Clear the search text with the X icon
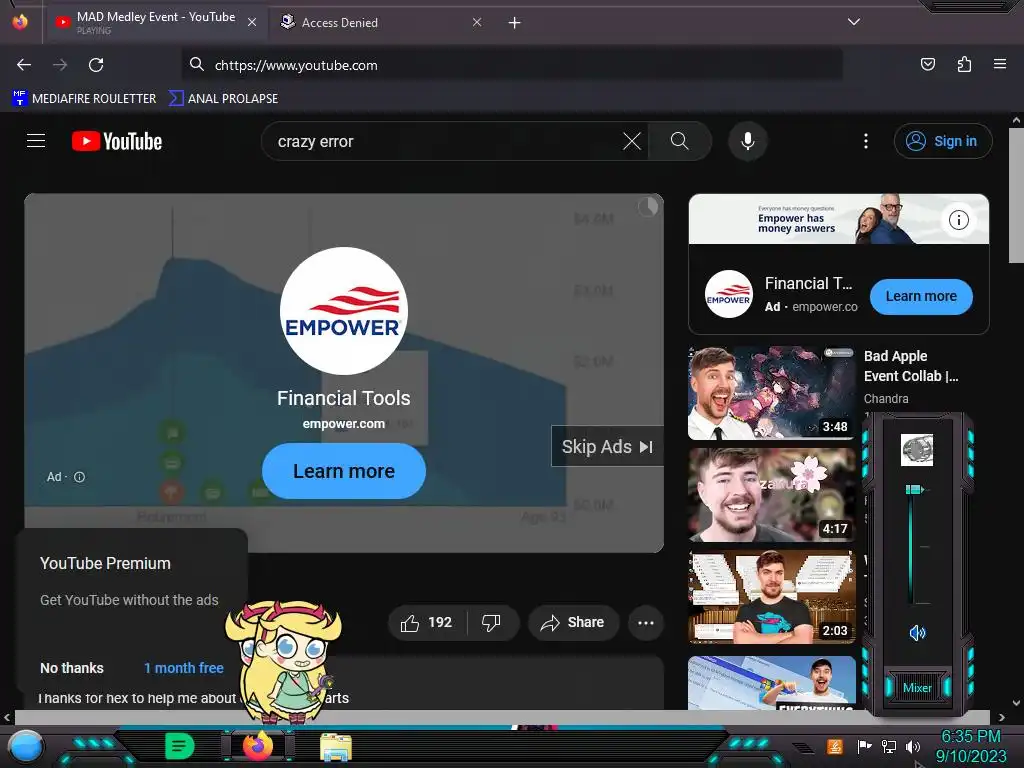Screen dimensions: 1024x768 [632, 141]
